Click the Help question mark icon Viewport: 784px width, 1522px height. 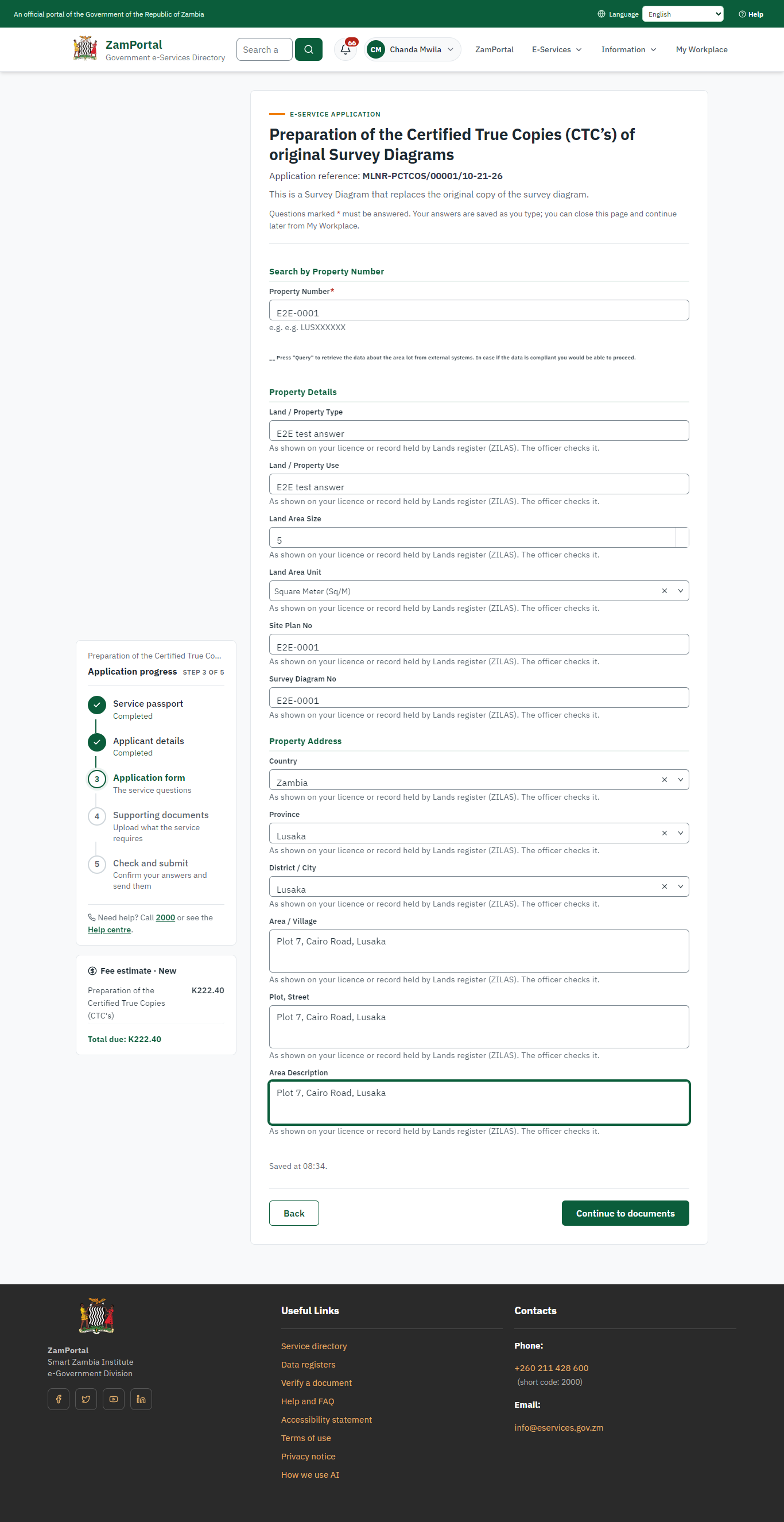click(742, 14)
